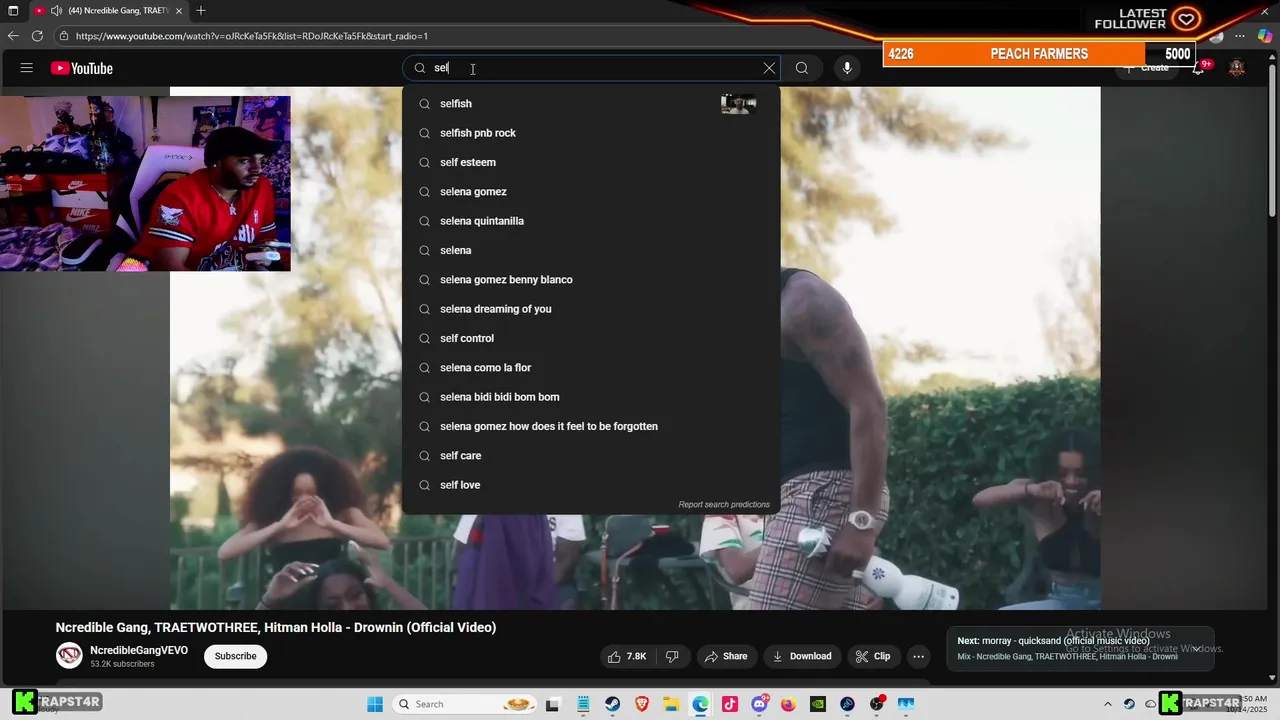
Task: Create a clip with the Clip button
Action: click(873, 656)
